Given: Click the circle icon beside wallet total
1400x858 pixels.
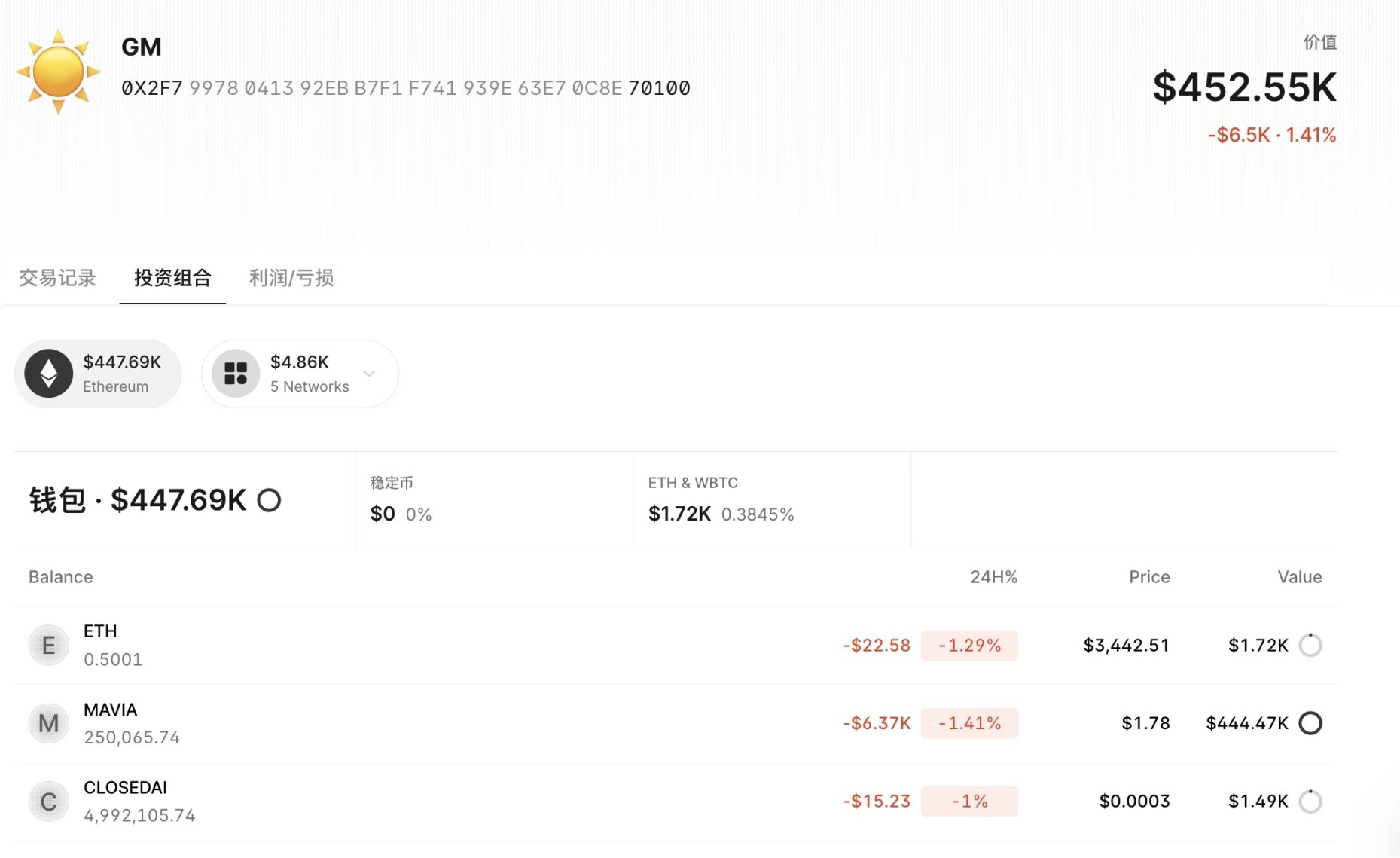Looking at the screenshot, I should 269,500.
